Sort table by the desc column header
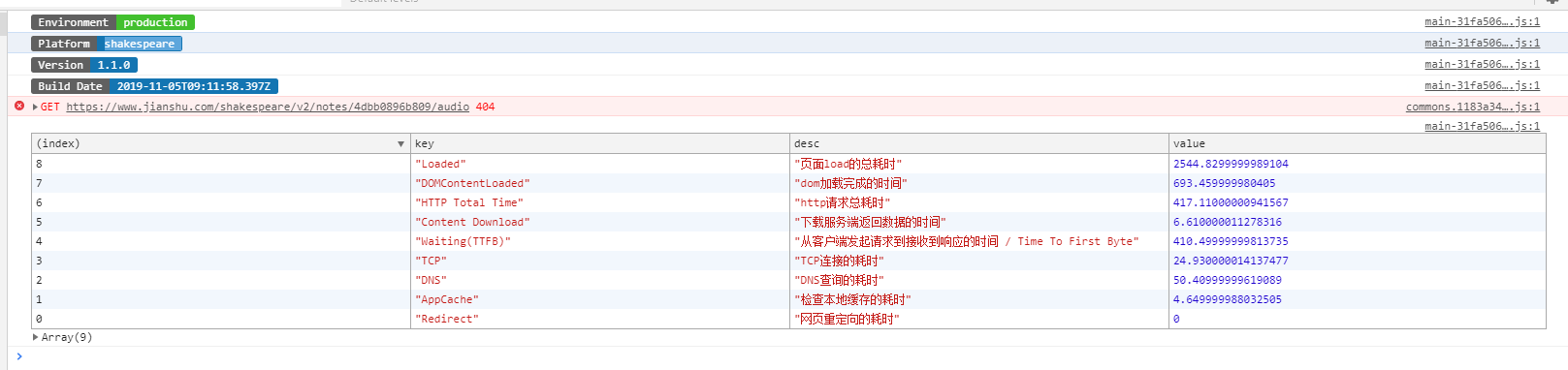Viewport: 1568px width, 370px height. tap(979, 143)
